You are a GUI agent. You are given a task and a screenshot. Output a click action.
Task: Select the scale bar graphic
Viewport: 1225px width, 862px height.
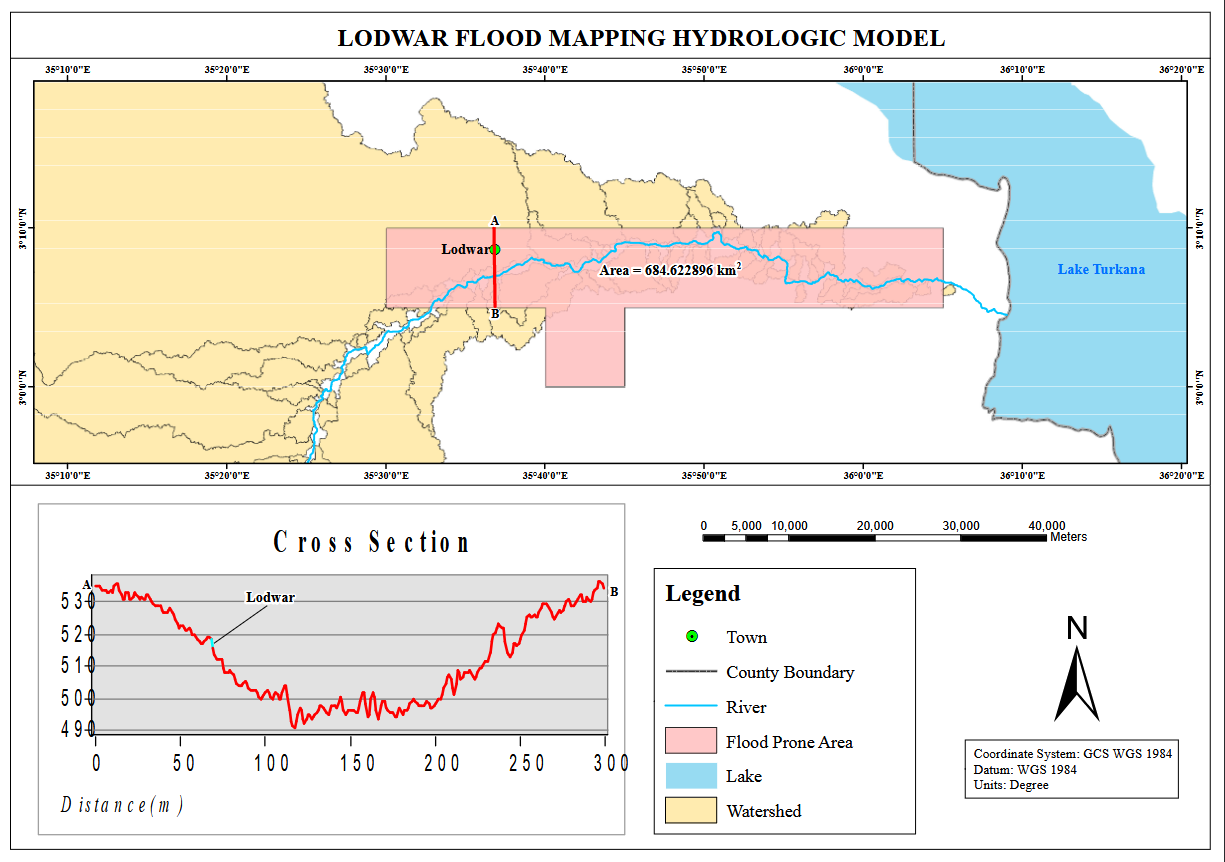875,538
